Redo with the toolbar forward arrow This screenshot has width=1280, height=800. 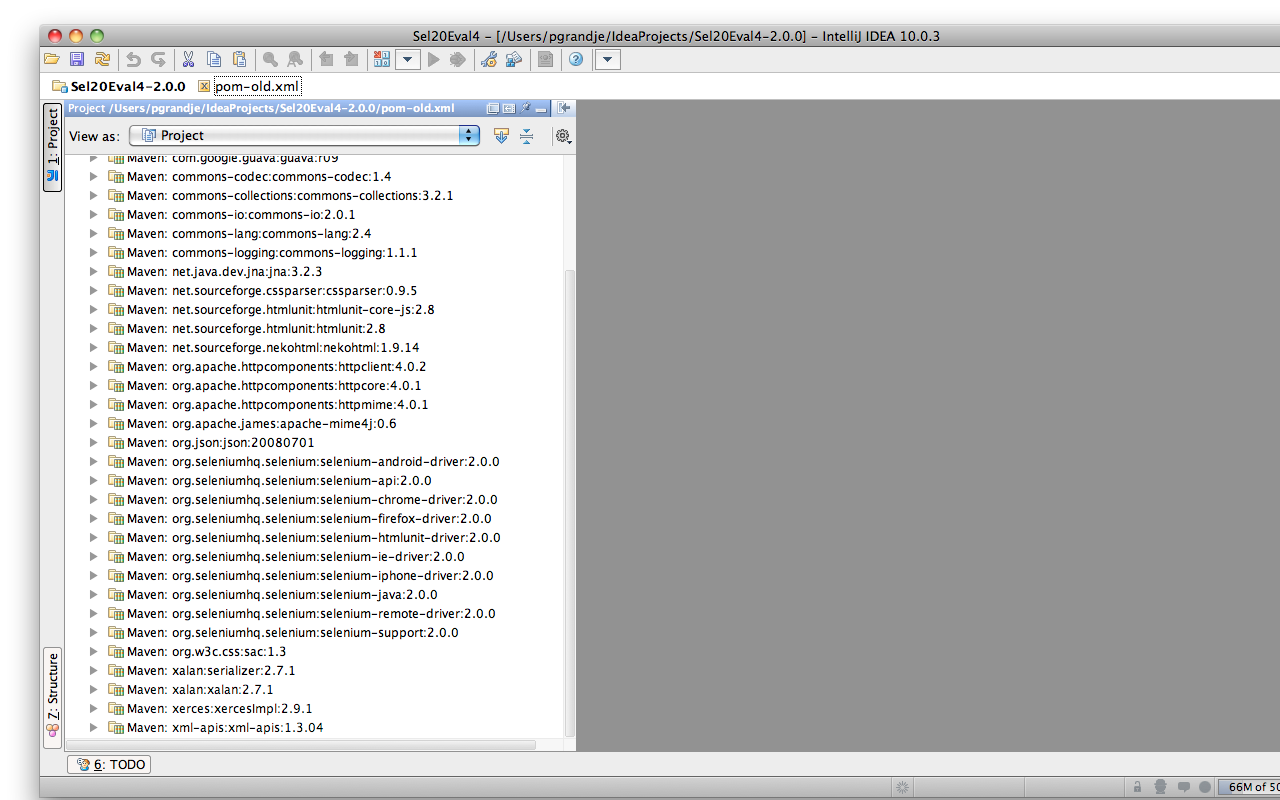[x=158, y=60]
